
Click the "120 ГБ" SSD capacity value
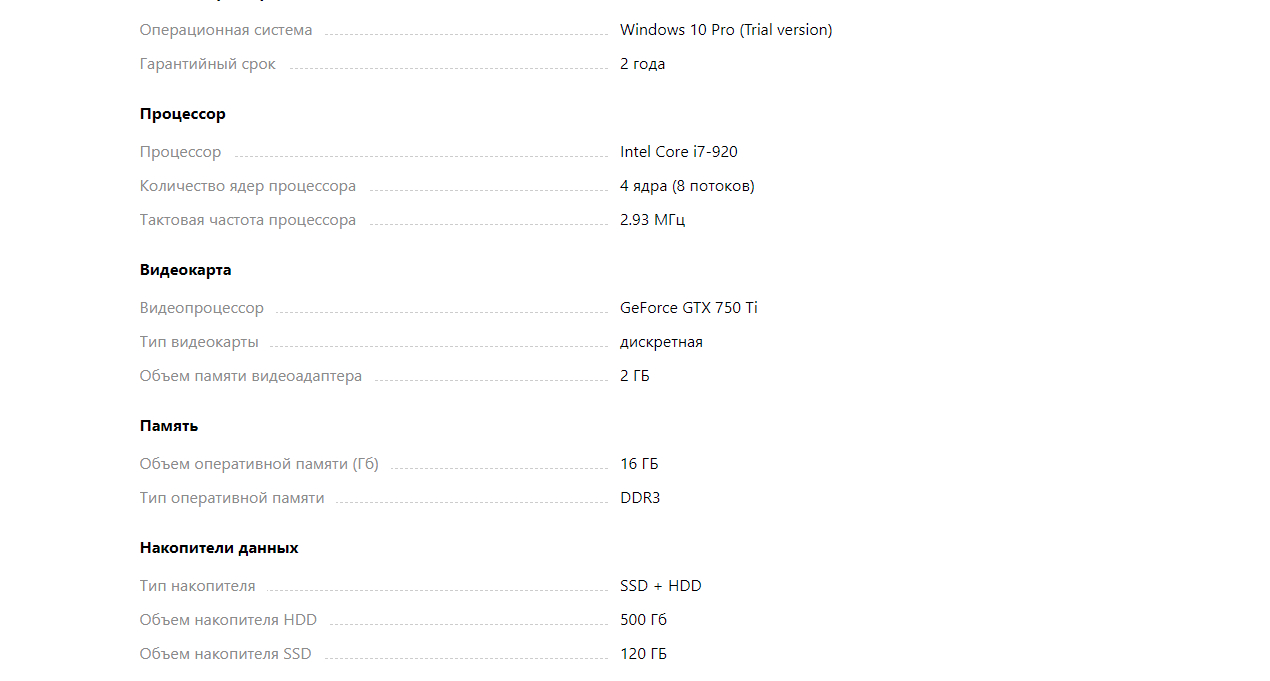pyautogui.click(x=643, y=654)
